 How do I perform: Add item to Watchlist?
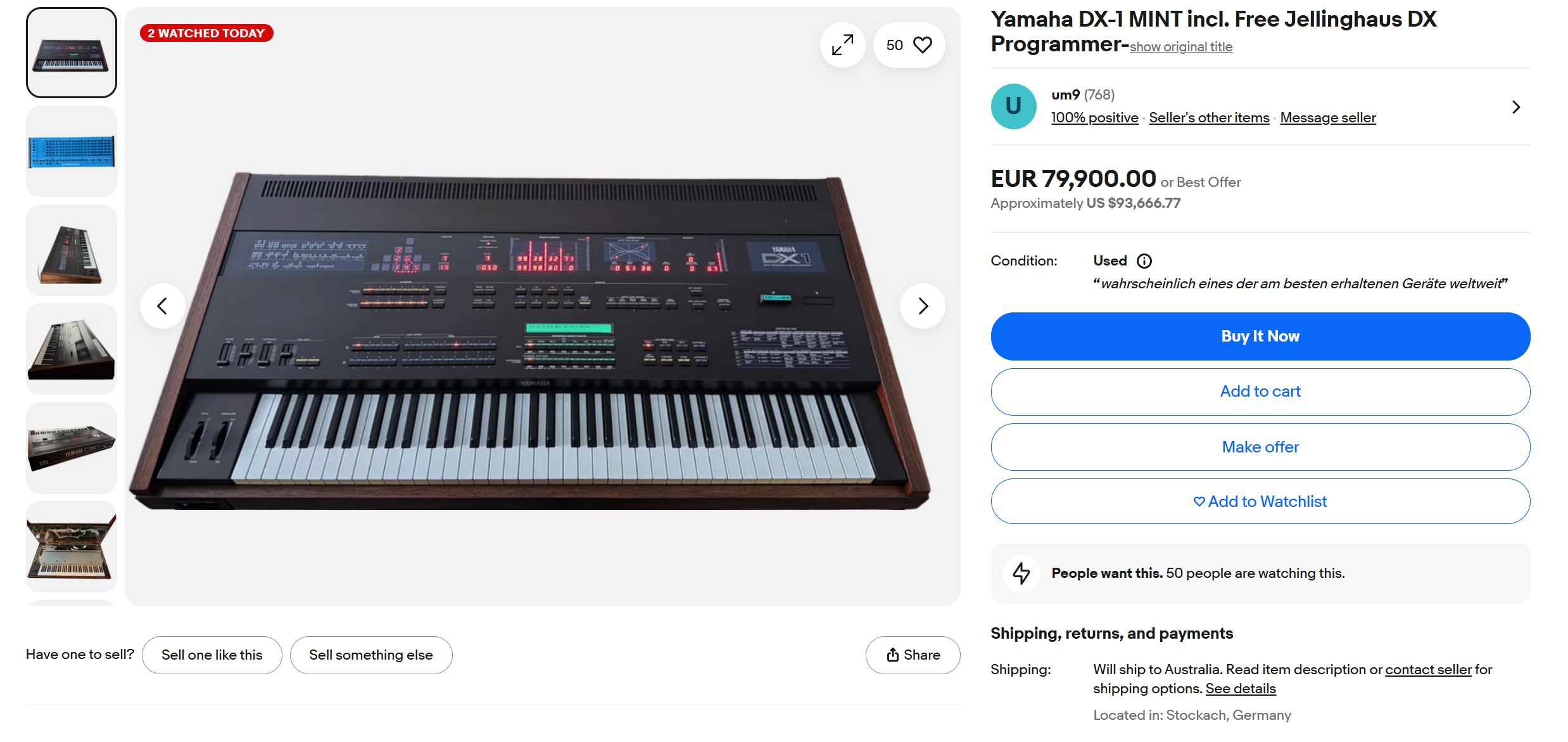[1260, 501]
